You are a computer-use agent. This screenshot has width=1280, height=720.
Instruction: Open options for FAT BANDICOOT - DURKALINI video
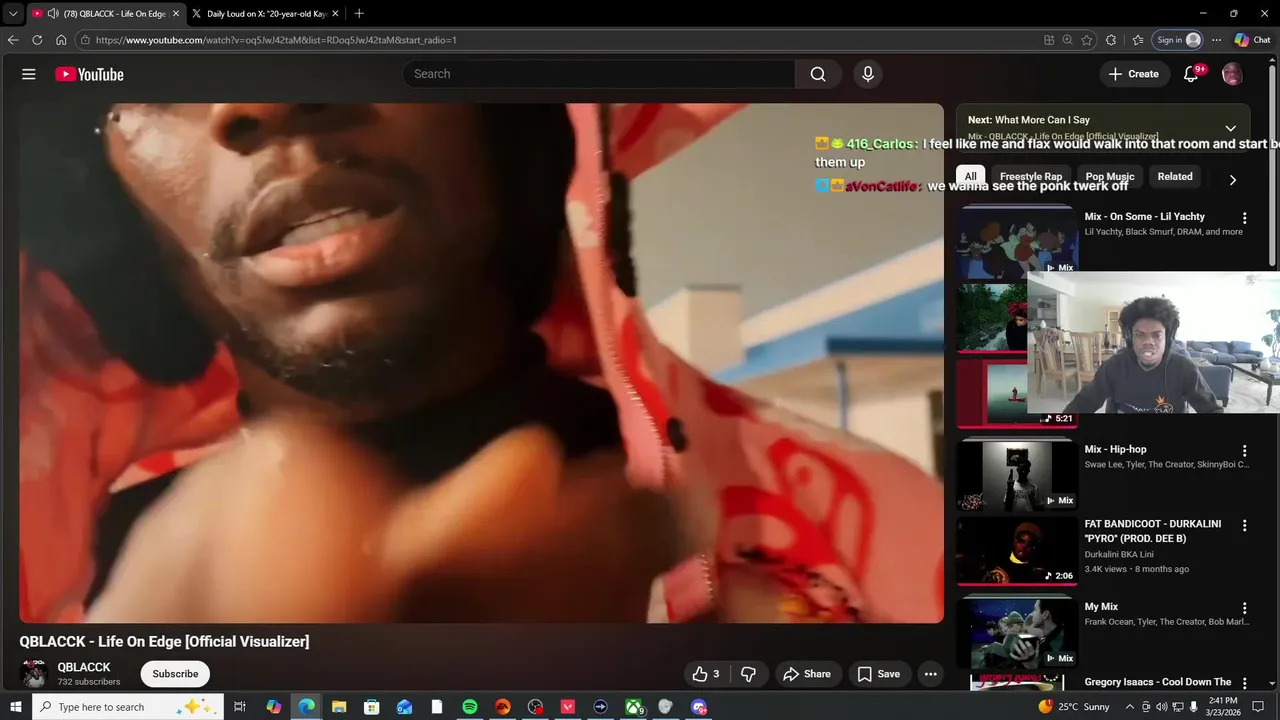click(x=1245, y=525)
